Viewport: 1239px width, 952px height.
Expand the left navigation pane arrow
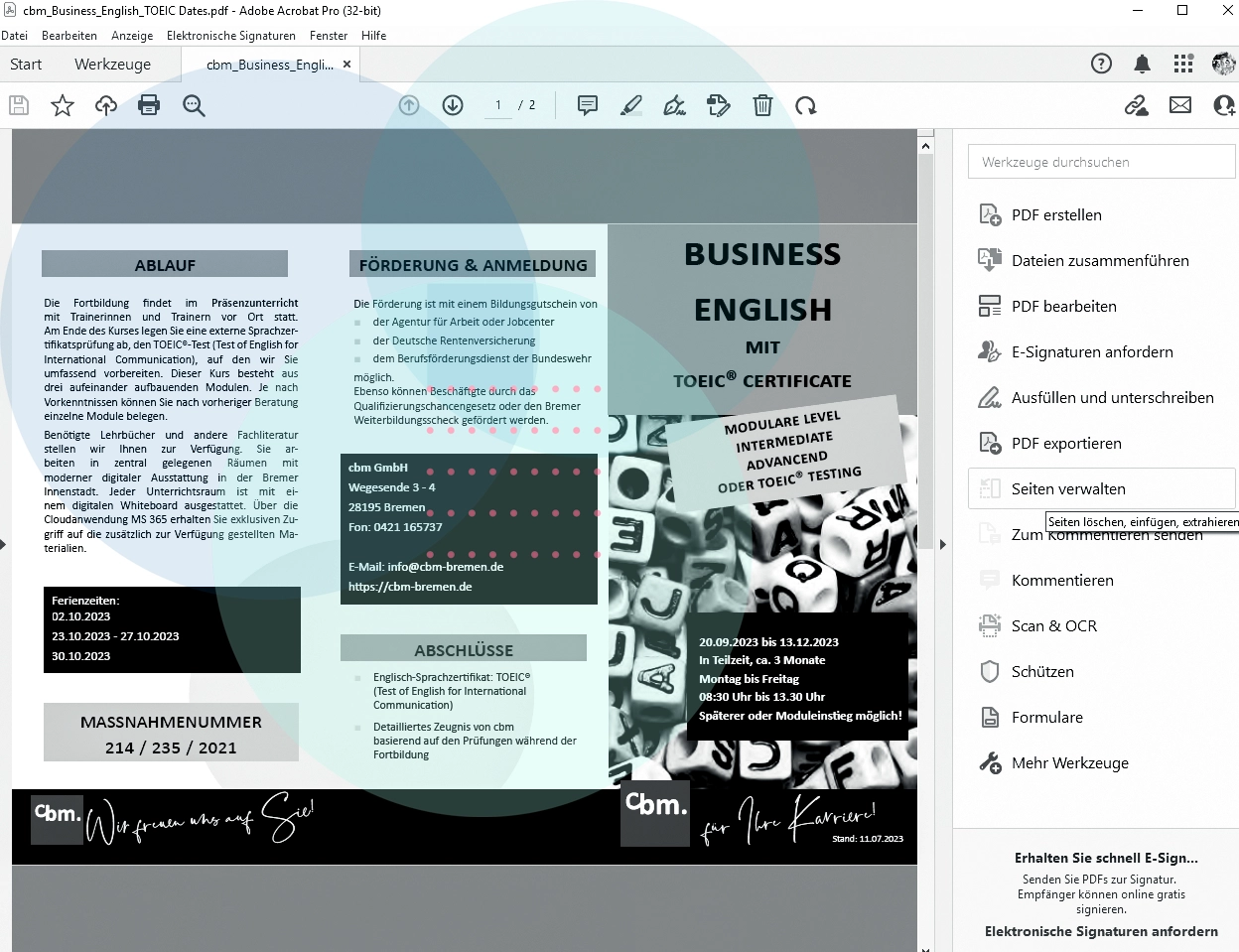3,544
